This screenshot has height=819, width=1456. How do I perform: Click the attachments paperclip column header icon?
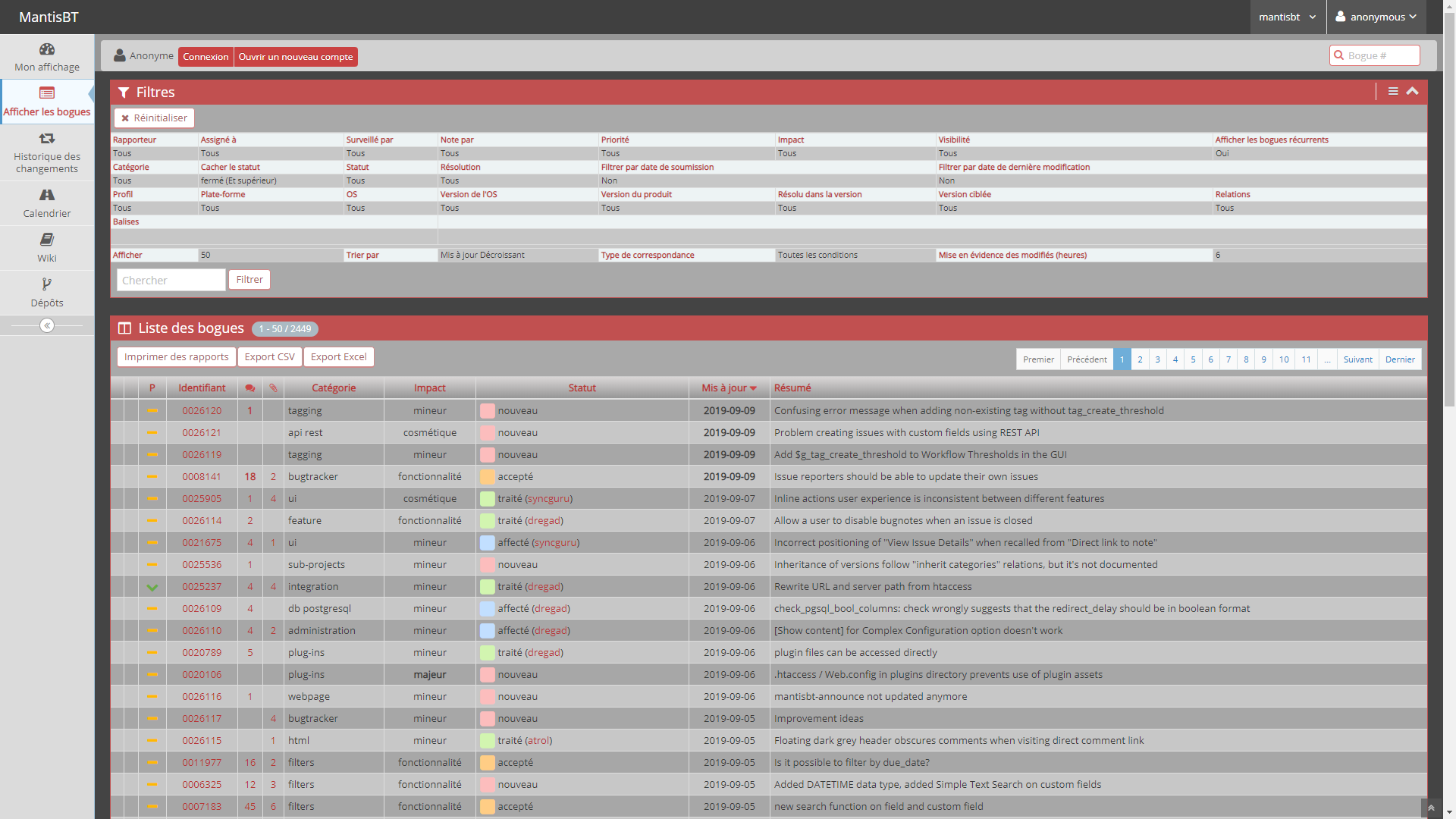pos(273,388)
